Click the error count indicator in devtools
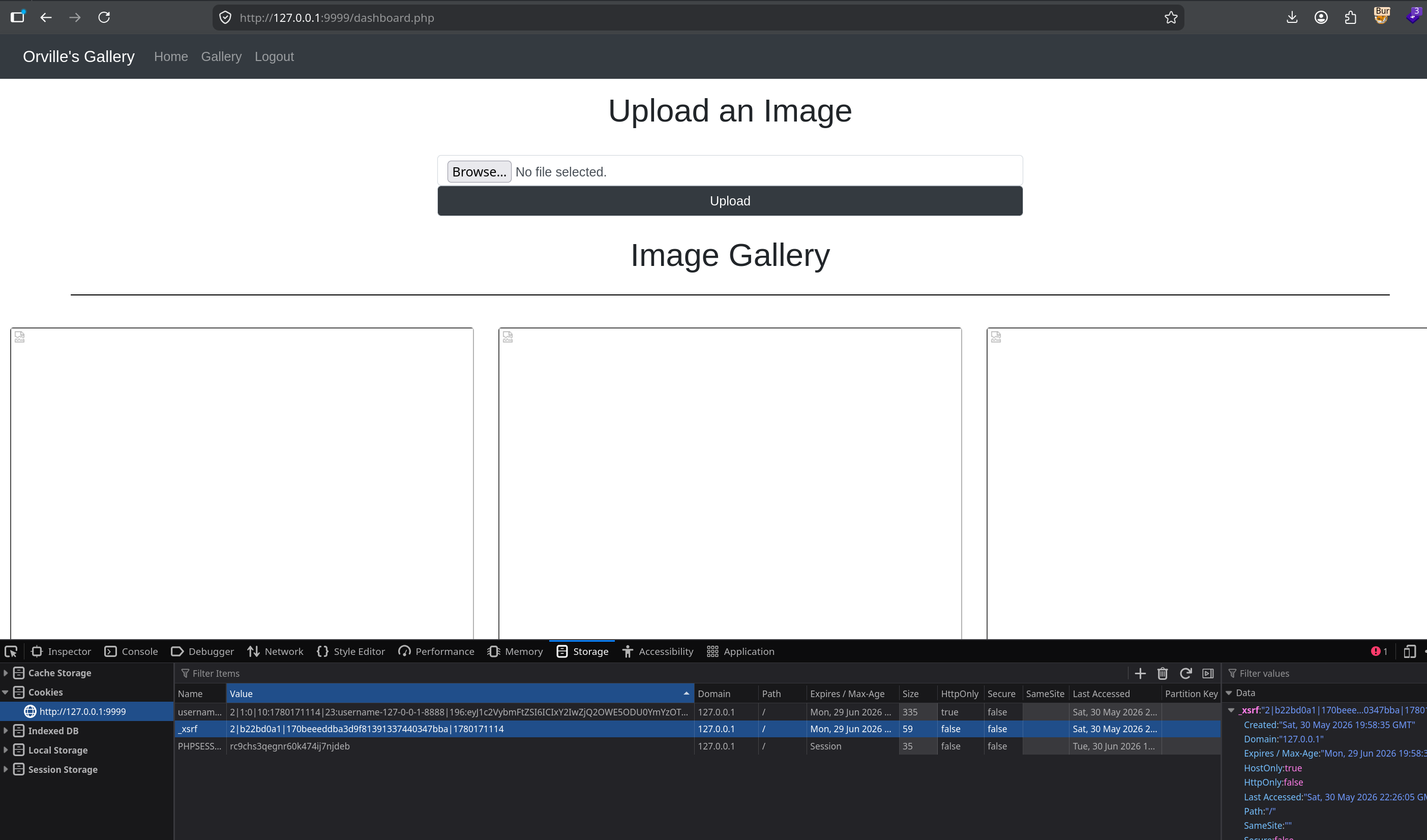This screenshot has width=1427, height=840. 1379,651
